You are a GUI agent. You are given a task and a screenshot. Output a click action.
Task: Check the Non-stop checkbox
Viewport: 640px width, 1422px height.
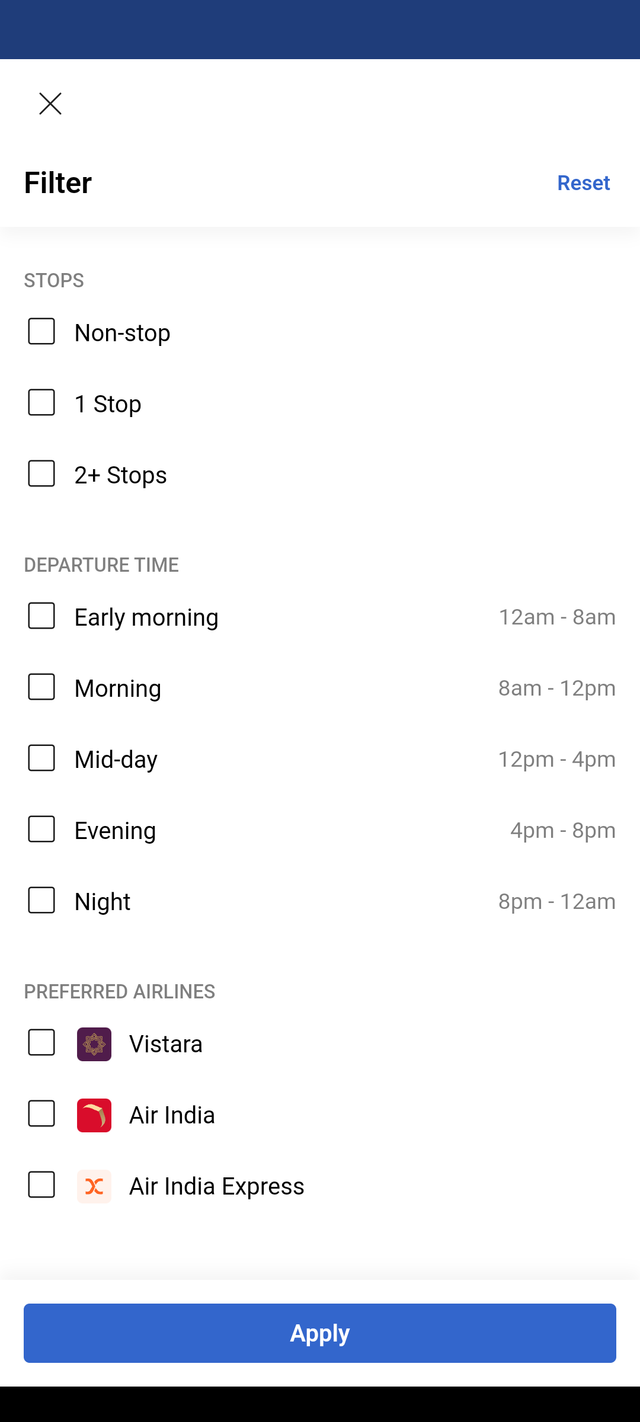point(41,331)
